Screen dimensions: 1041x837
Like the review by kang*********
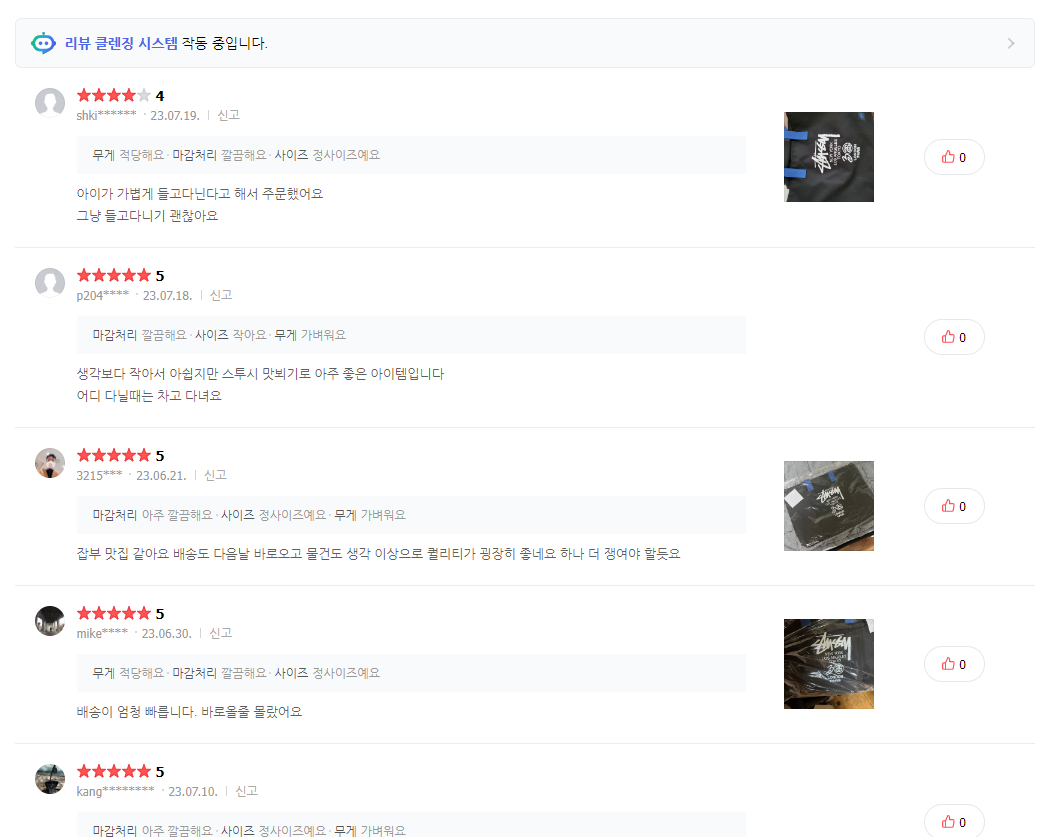[954, 822]
